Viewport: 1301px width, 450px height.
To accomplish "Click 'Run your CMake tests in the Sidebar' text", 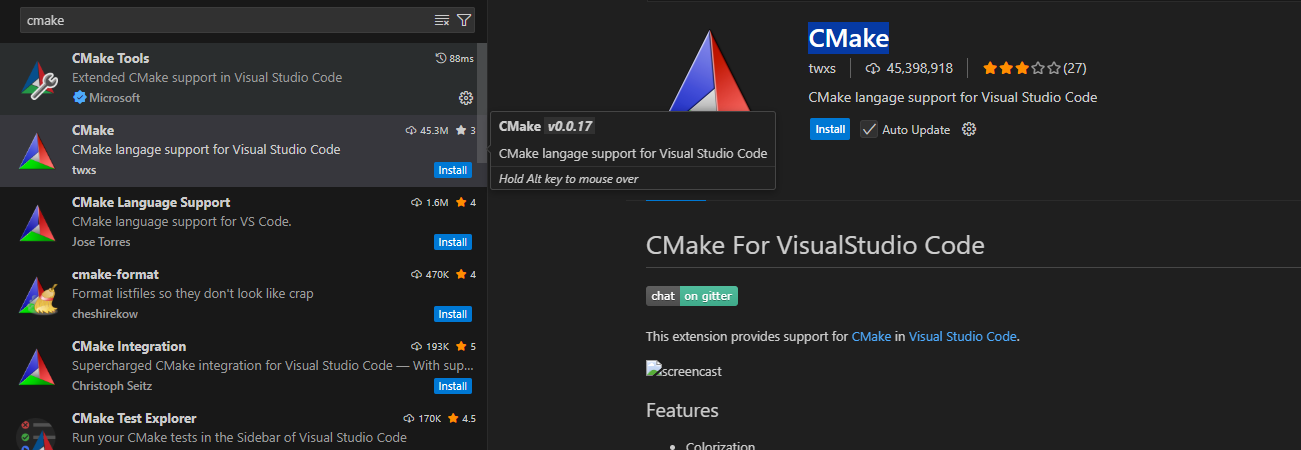I will (x=239, y=438).
